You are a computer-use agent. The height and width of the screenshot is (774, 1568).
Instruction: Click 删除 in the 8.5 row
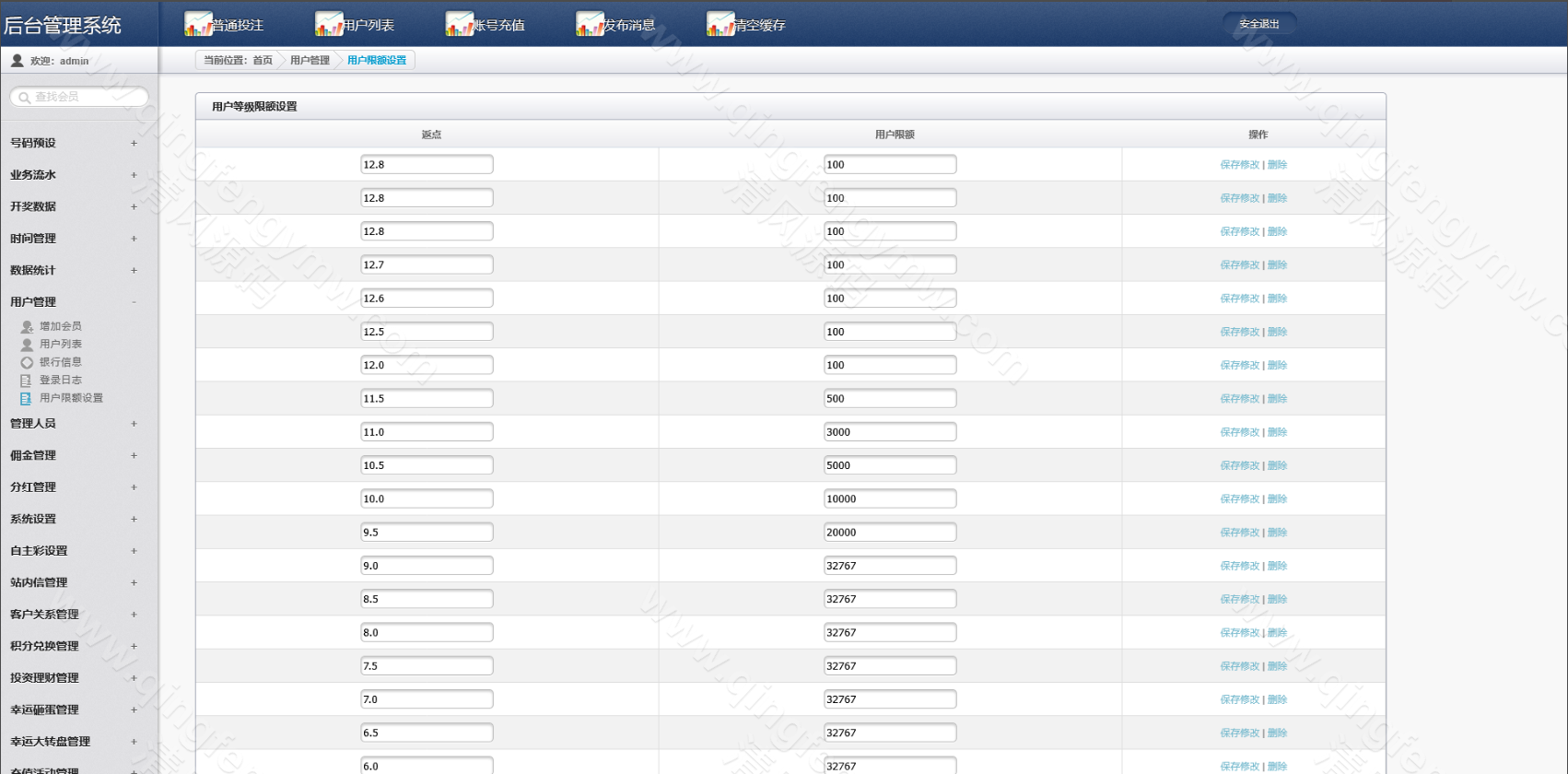1277,599
